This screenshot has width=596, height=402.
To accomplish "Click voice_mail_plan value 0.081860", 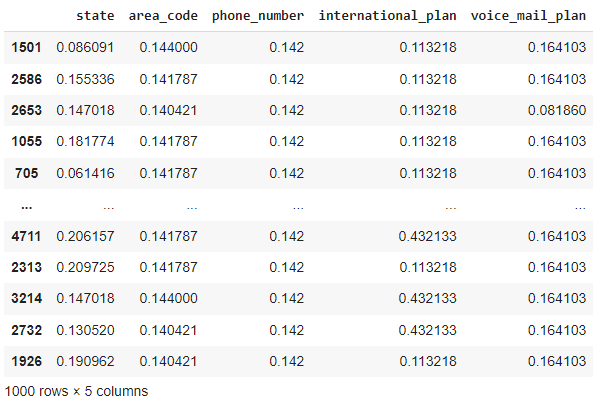I will pyautogui.click(x=557, y=110).
